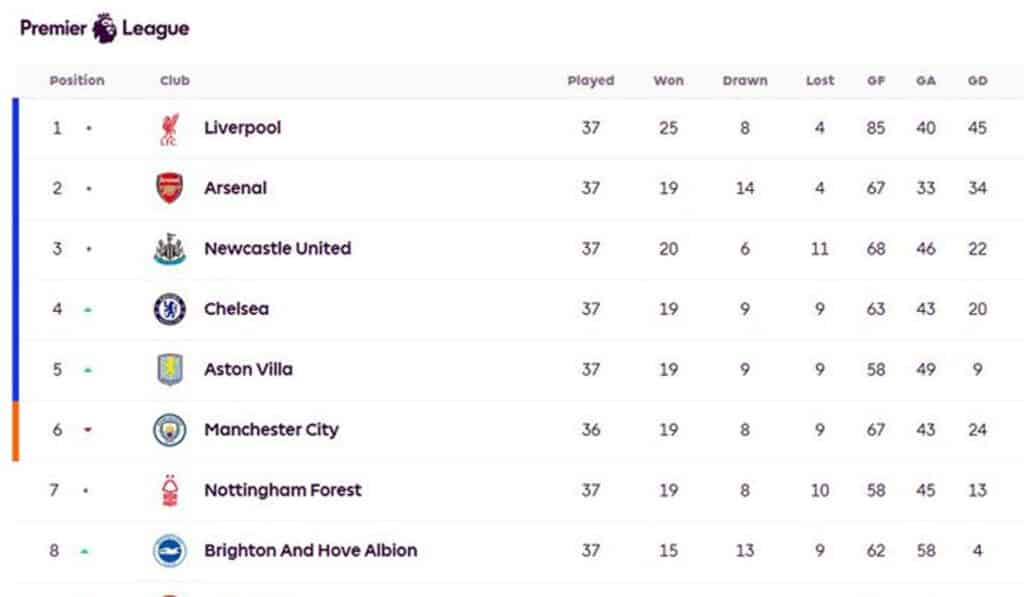Screen dimensions: 1024x597
Task: Click Manchester City's red down-arrow indicator
Action: [x=88, y=430]
